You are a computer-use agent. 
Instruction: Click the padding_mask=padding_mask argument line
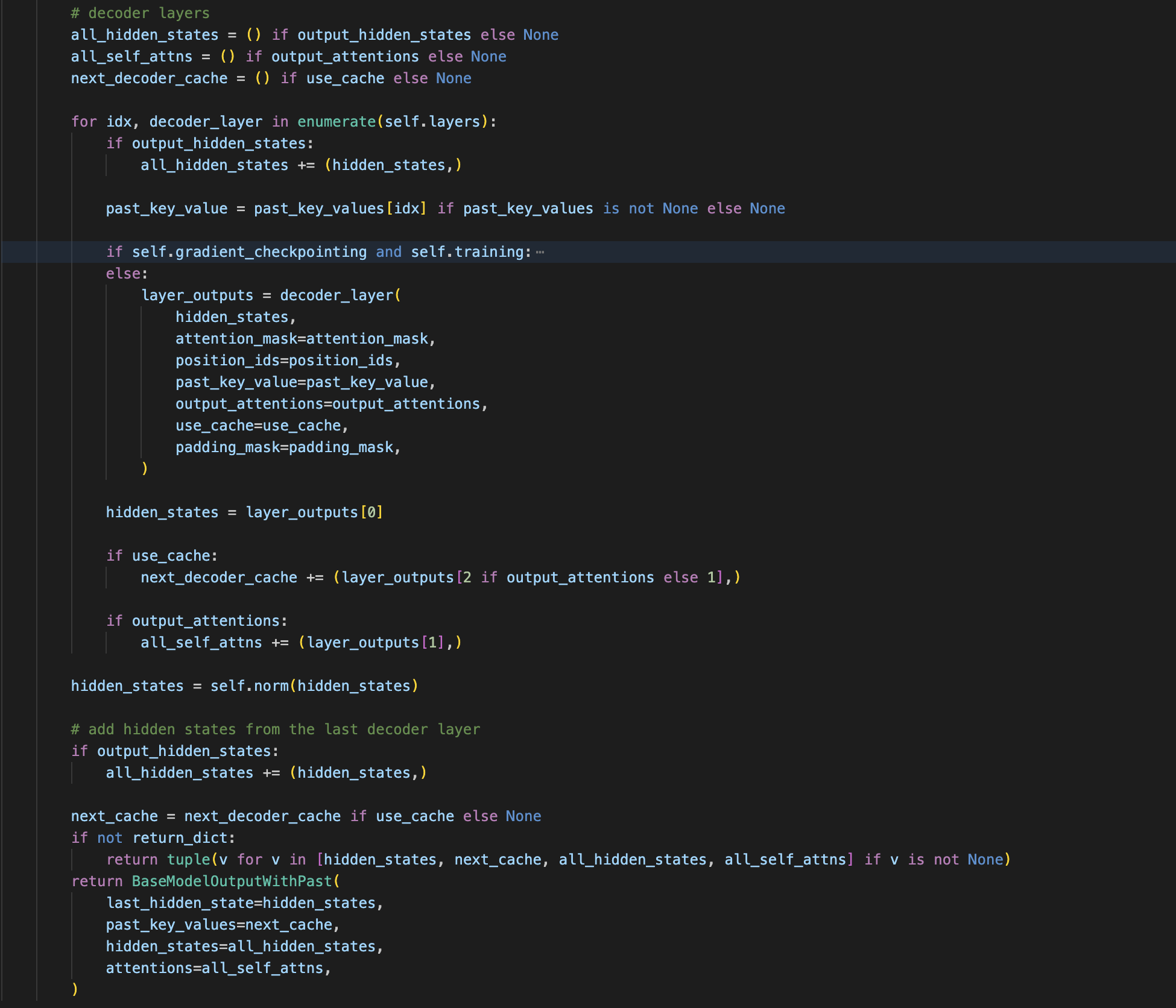pyautogui.click(x=287, y=447)
